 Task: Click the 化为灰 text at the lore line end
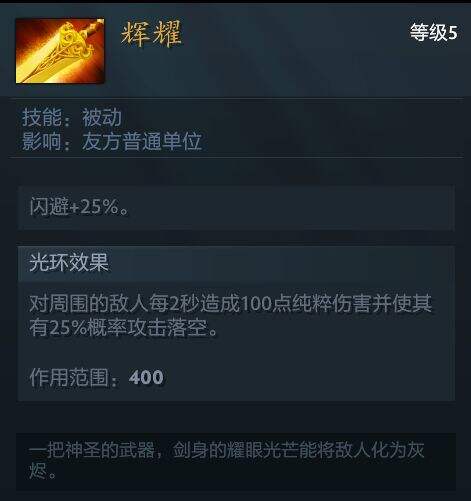pos(398,450)
